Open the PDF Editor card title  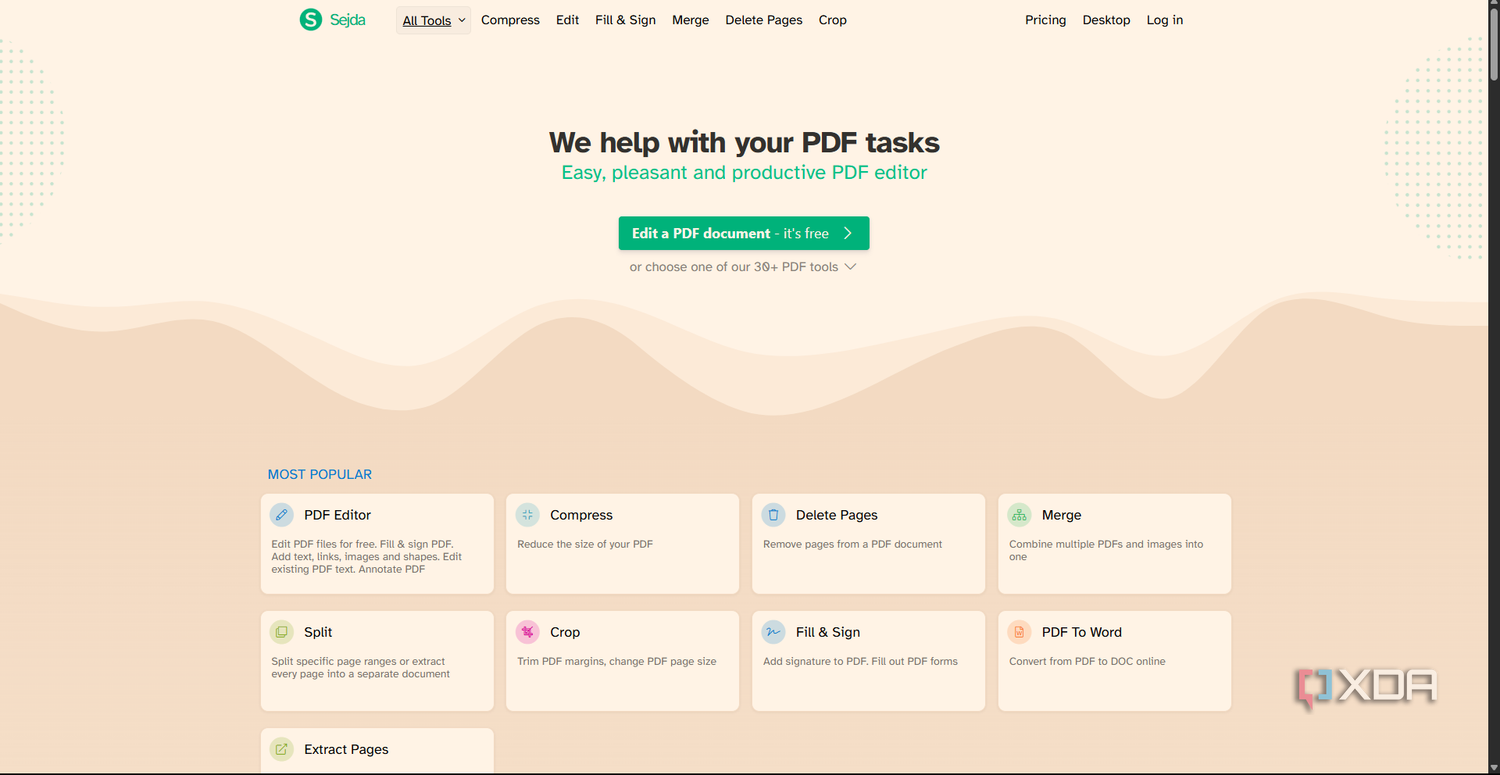pyautogui.click(x=338, y=515)
